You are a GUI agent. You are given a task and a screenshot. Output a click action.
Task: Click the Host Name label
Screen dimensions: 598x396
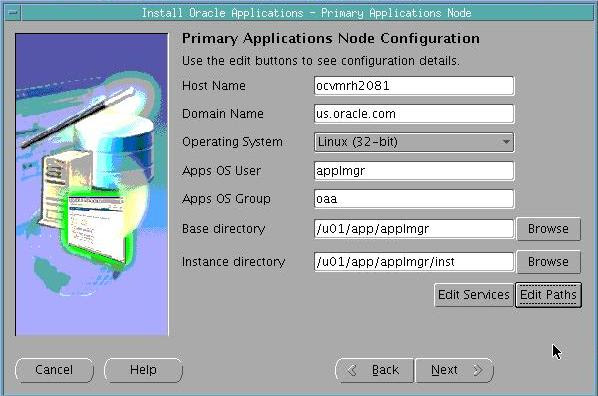tap(214, 85)
